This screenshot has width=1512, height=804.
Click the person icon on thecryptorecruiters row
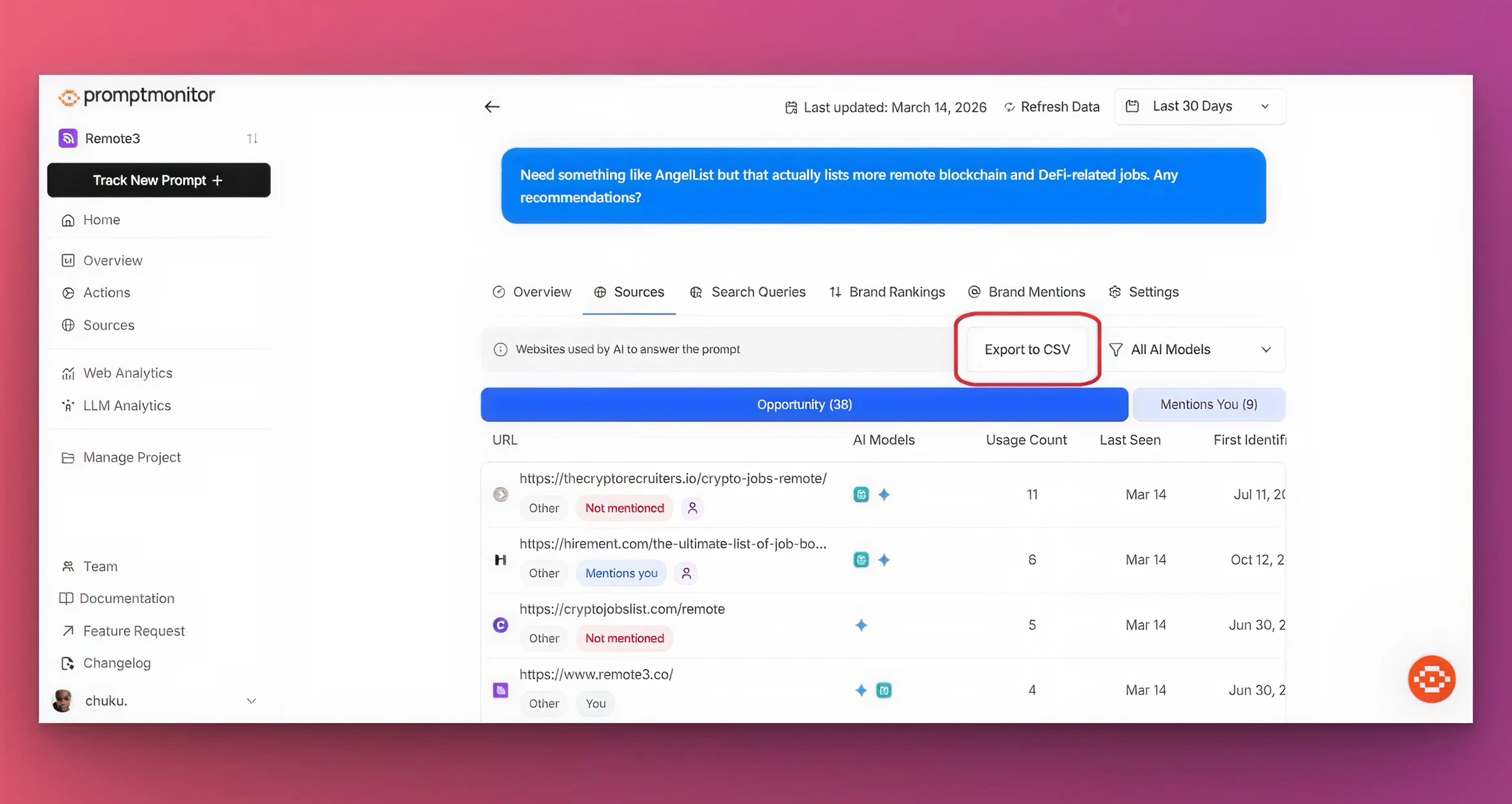point(693,508)
